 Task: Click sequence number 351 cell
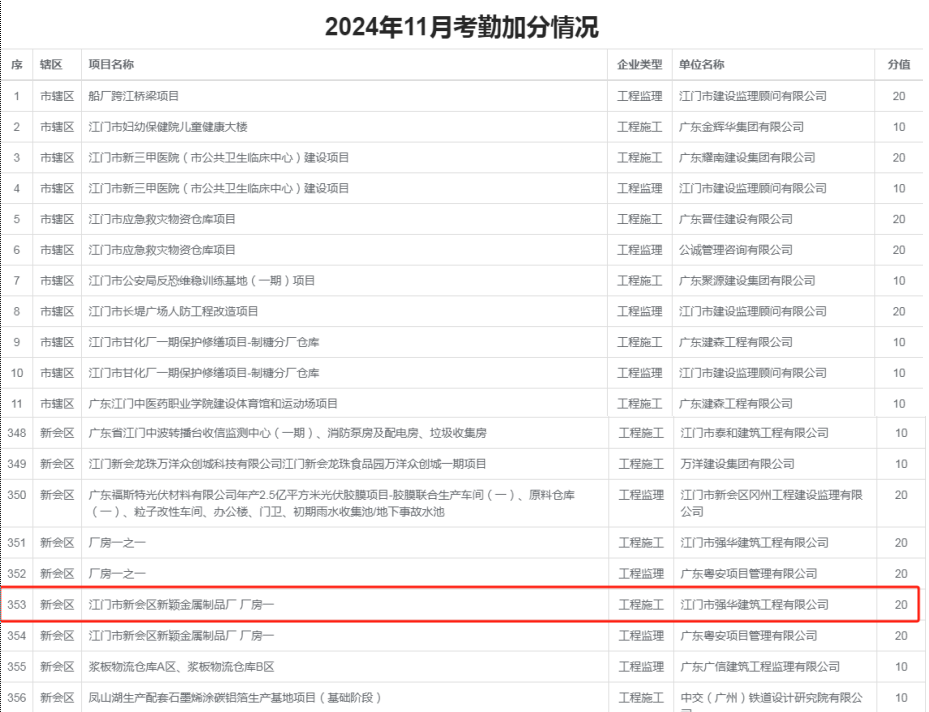coord(17,543)
